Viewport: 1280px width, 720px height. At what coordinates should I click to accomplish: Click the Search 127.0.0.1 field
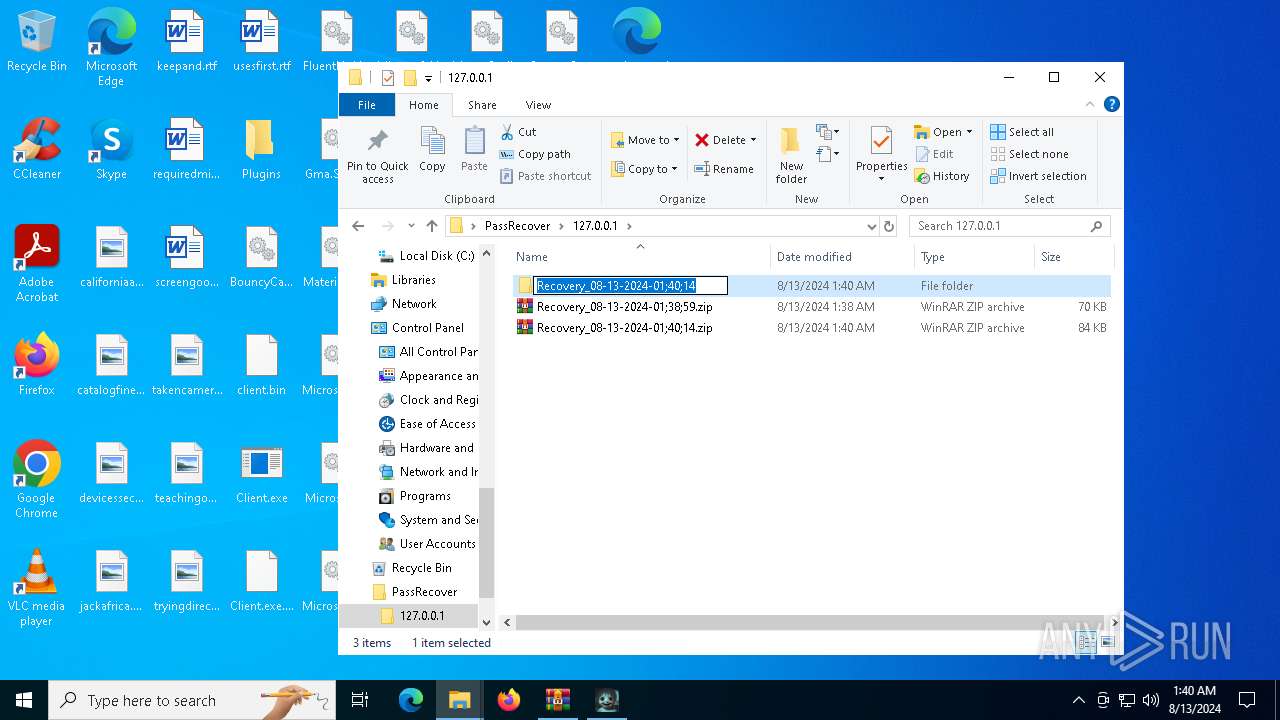[x=1000, y=226]
